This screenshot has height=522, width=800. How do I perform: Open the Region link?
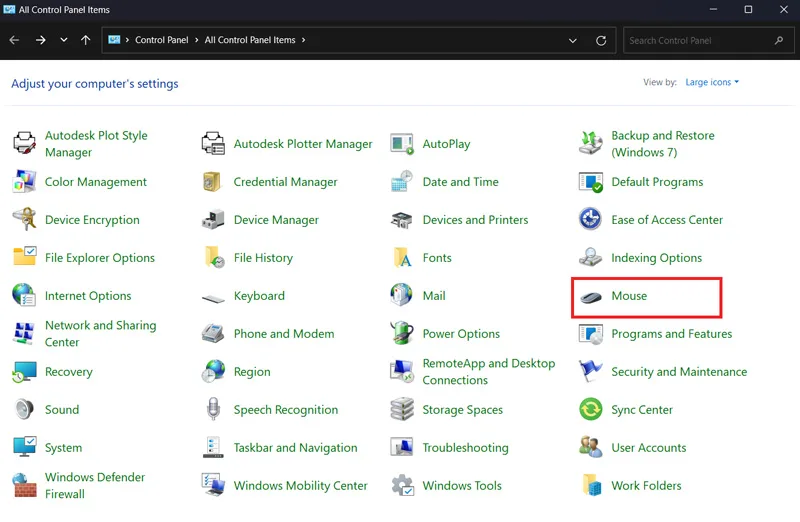252,372
